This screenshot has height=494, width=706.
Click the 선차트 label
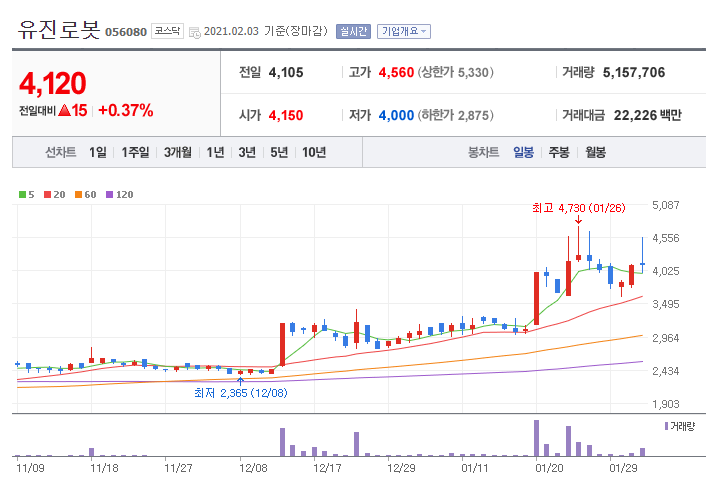click(61, 152)
